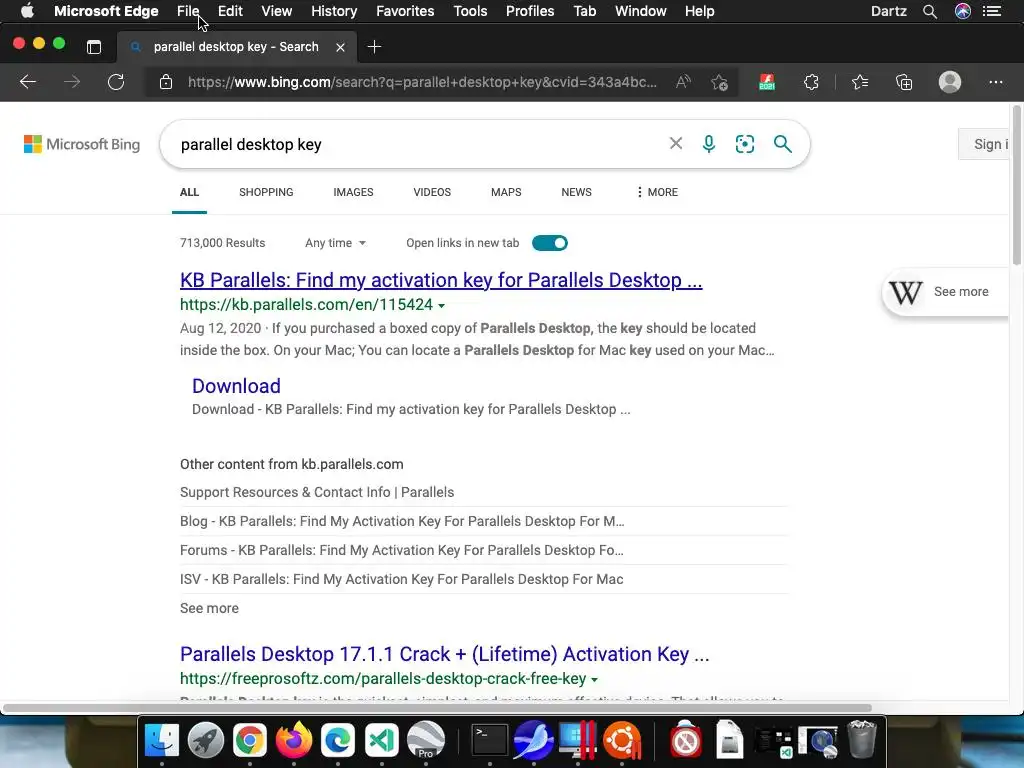
Task: Reload the page with the refresh icon
Action: pos(116,82)
